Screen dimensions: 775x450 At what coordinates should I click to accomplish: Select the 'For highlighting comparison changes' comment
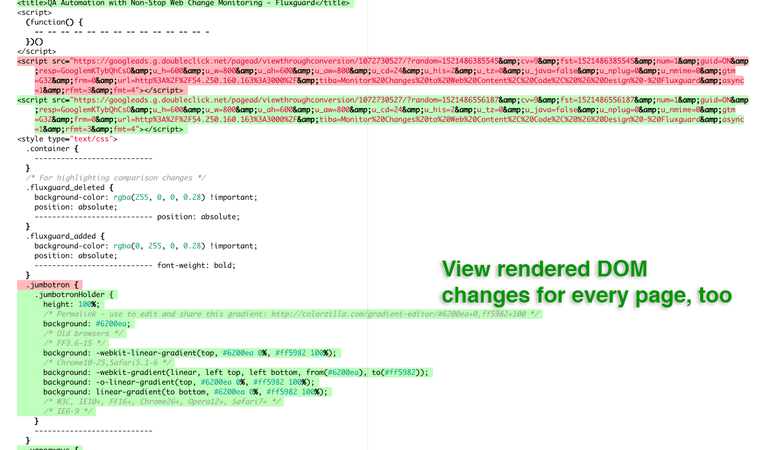click(116, 178)
